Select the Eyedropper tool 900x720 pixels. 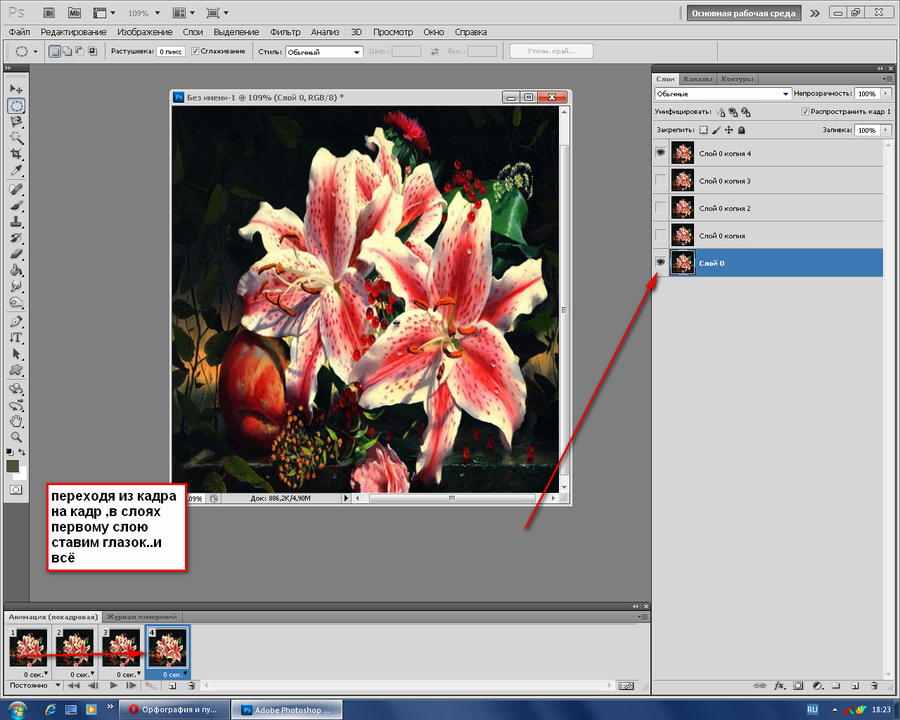click(x=16, y=171)
